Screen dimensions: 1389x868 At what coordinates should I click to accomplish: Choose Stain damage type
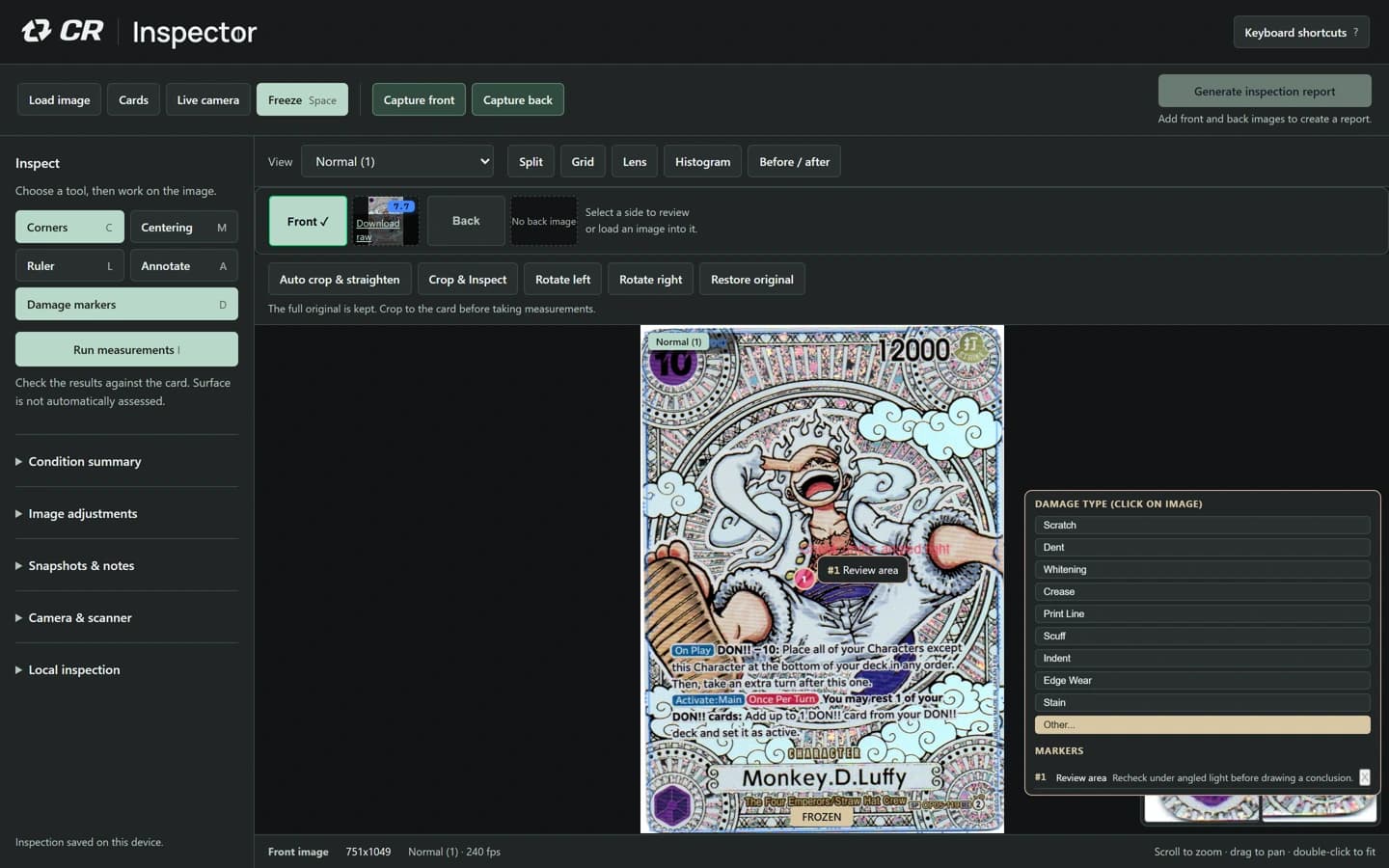tap(1202, 702)
